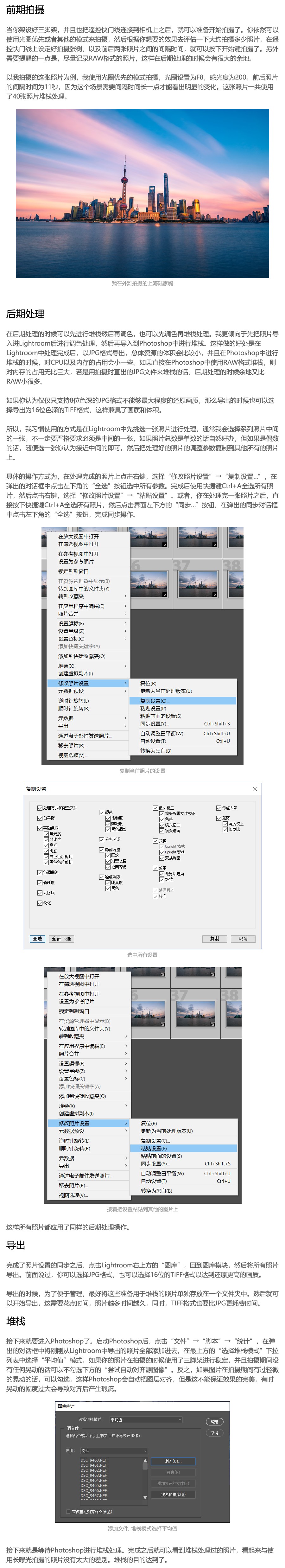Expand 设置星级 submenu in menu with 粘贴设置 highlighted
The image size is (285, 1568).
pyautogui.click(x=89, y=1071)
